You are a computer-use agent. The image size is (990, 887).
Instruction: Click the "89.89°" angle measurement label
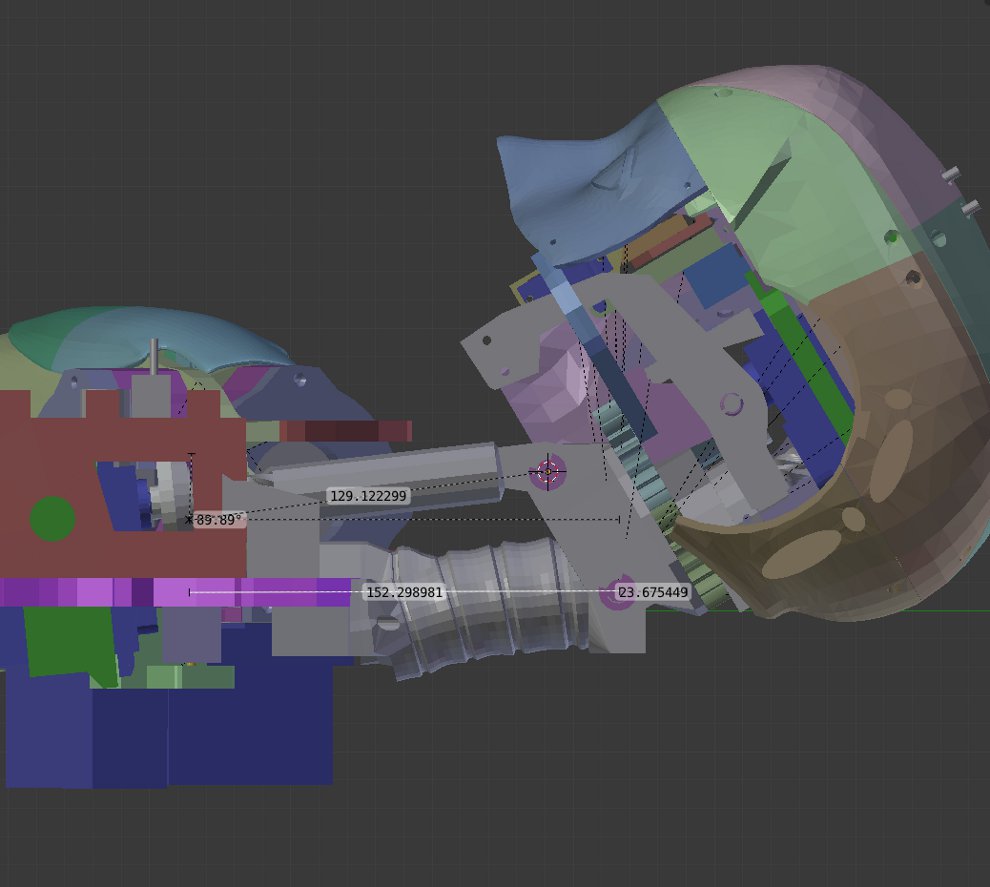218,520
